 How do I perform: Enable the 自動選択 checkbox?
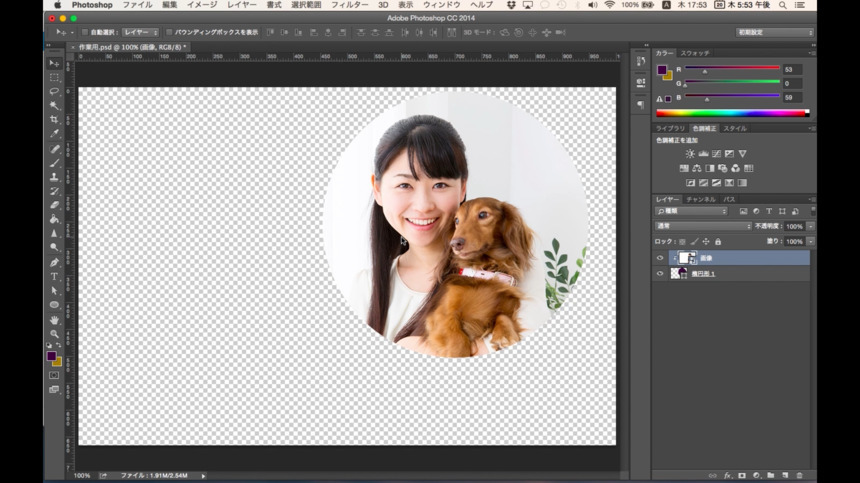85,32
